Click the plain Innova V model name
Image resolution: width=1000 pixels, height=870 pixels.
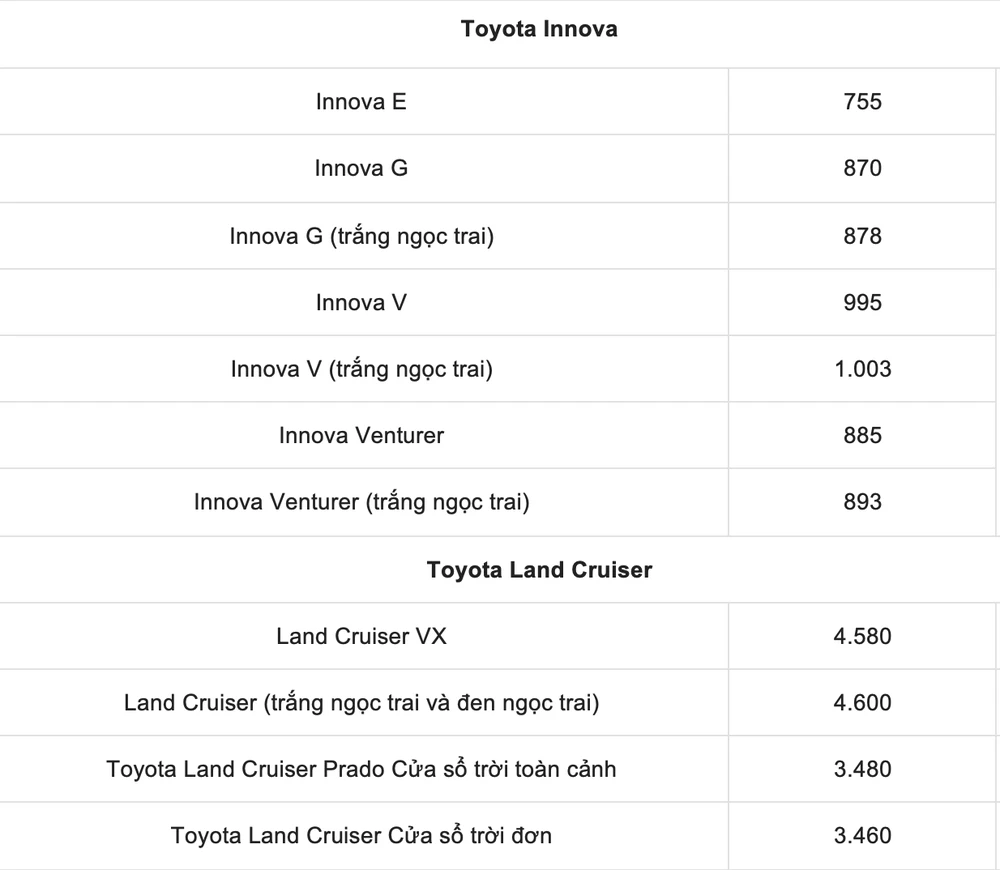(361, 302)
